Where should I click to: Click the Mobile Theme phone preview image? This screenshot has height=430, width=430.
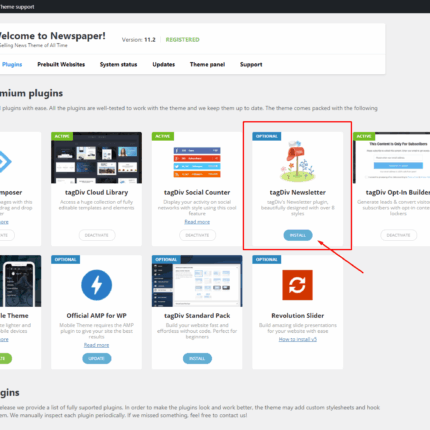[x=20, y=281]
